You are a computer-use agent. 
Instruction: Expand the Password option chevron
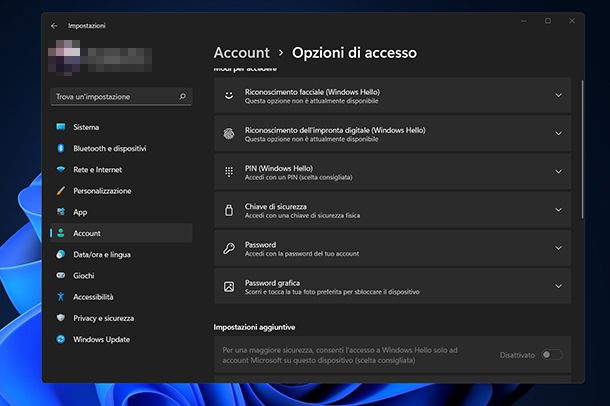coord(558,248)
